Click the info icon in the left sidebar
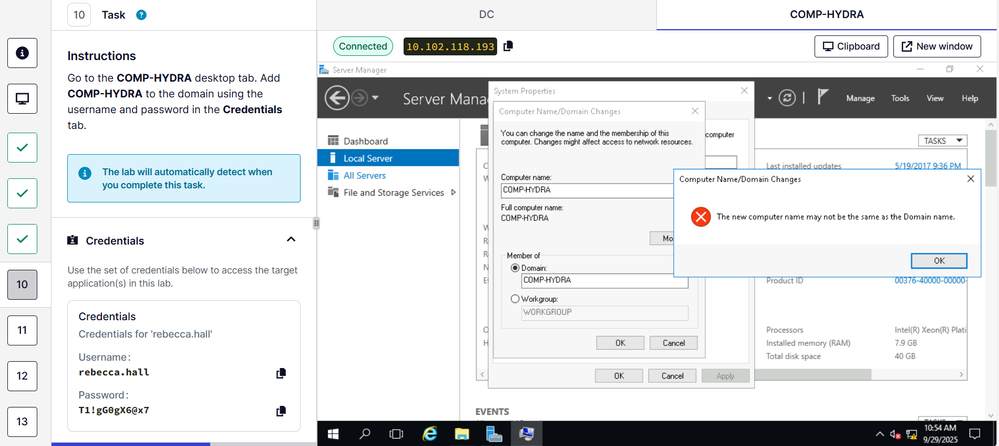 (22, 52)
